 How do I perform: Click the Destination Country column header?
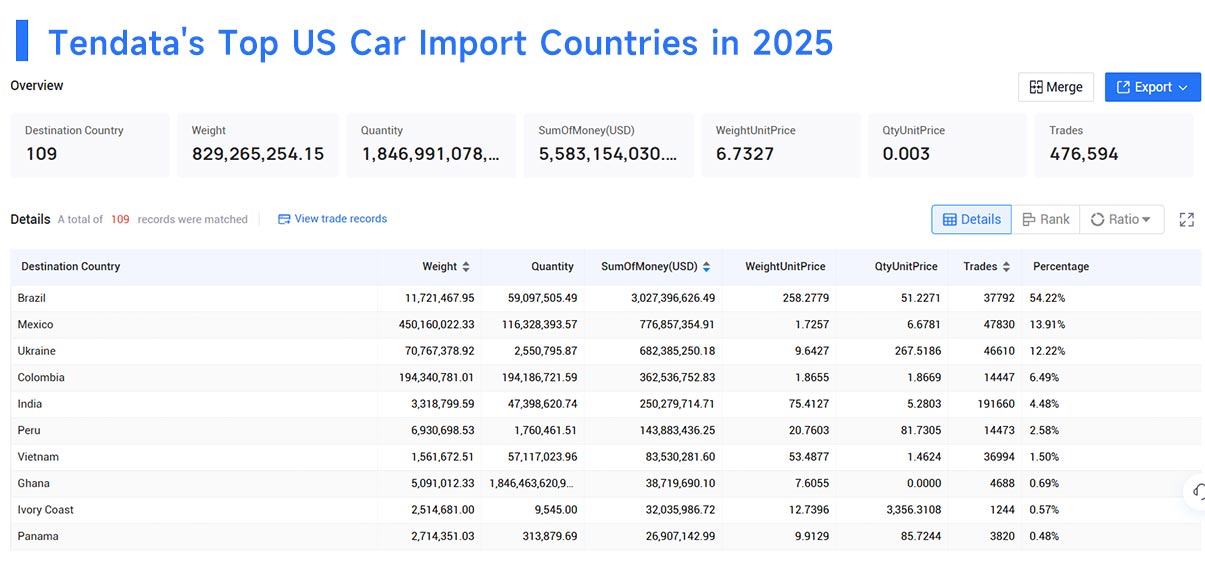point(71,267)
